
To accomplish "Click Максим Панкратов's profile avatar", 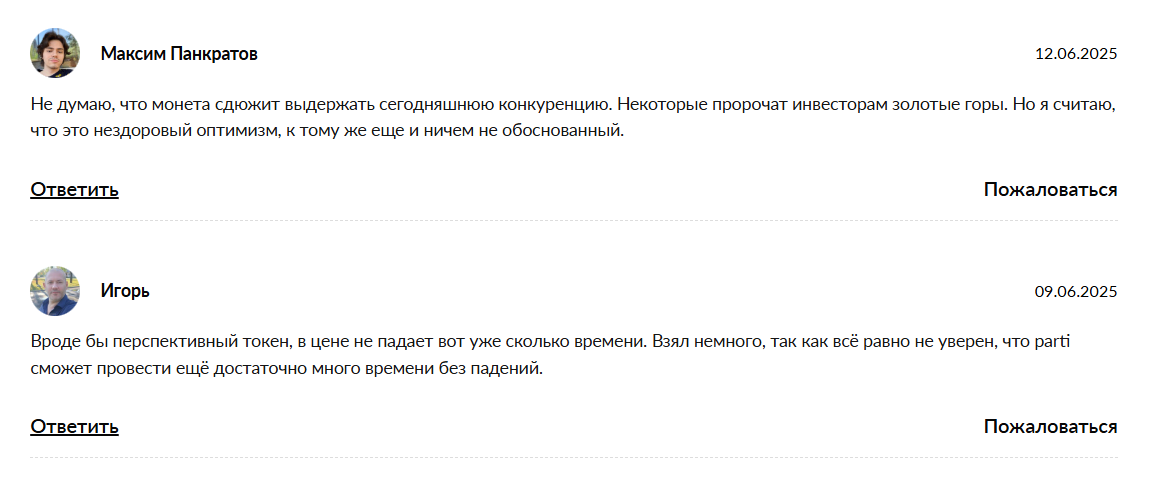I will point(54,53).
